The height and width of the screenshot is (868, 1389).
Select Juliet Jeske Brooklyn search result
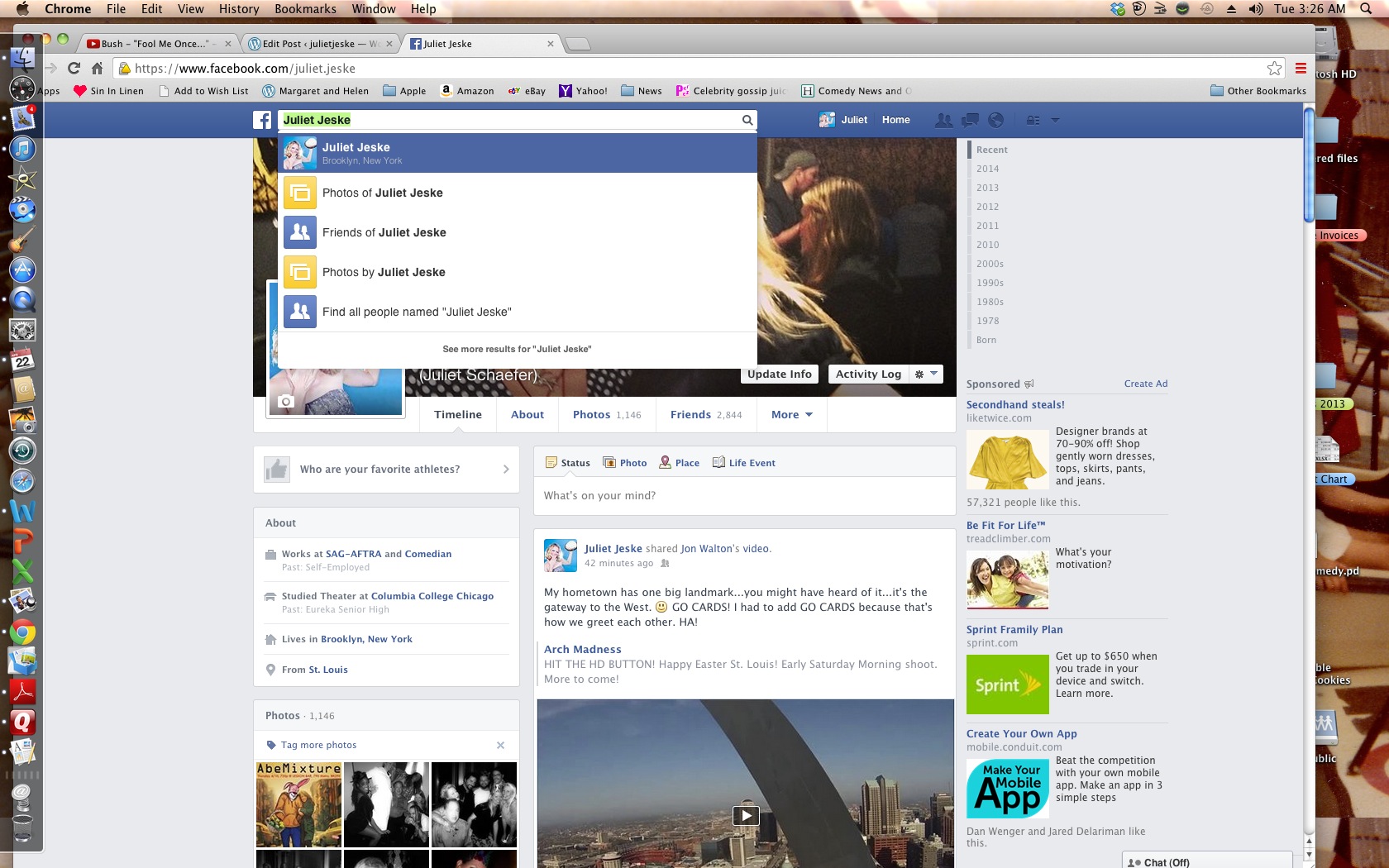coord(518,153)
